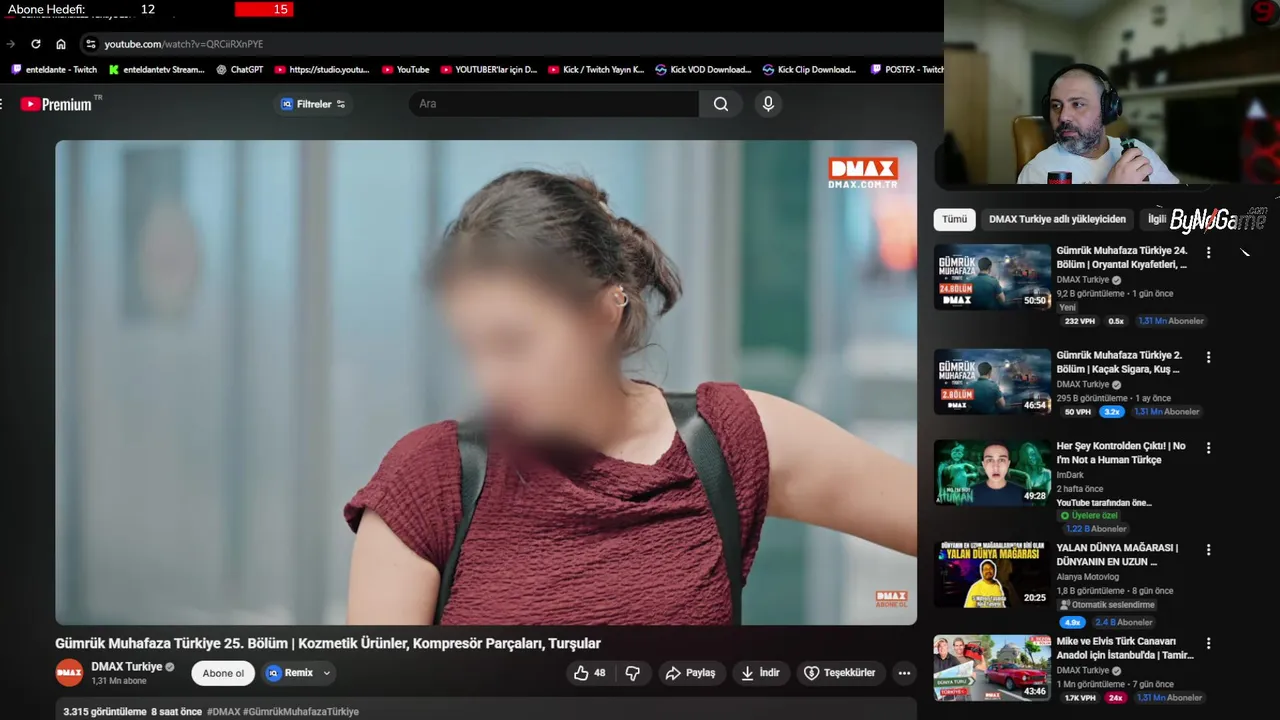Open the studio.youtube bookmark
The height and width of the screenshot is (720, 1280).
click(x=322, y=70)
